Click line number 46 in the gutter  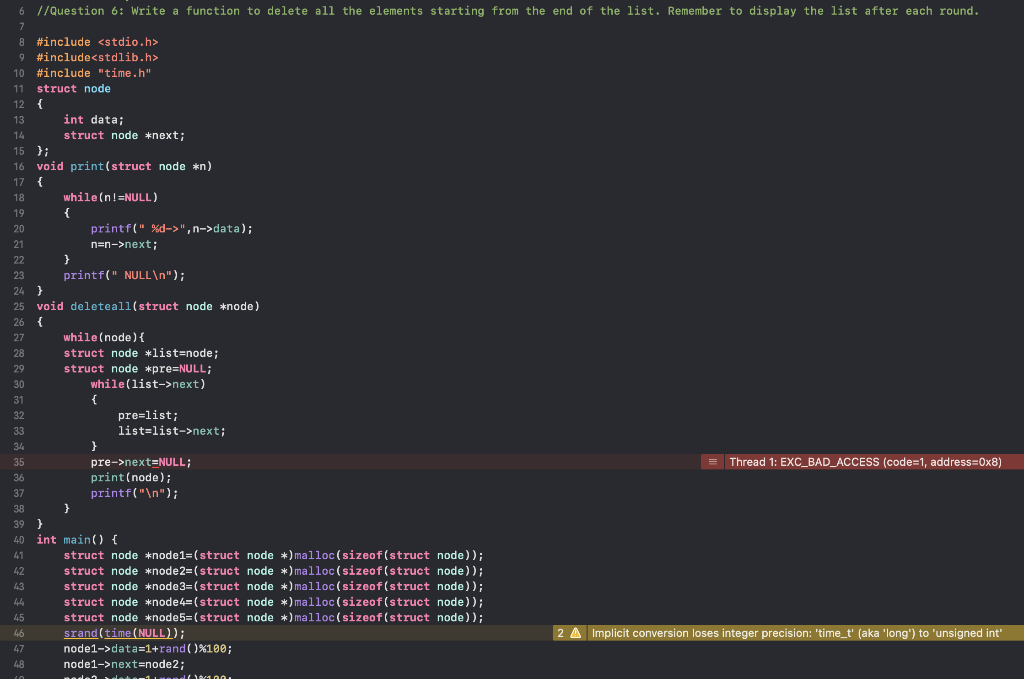point(18,633)
